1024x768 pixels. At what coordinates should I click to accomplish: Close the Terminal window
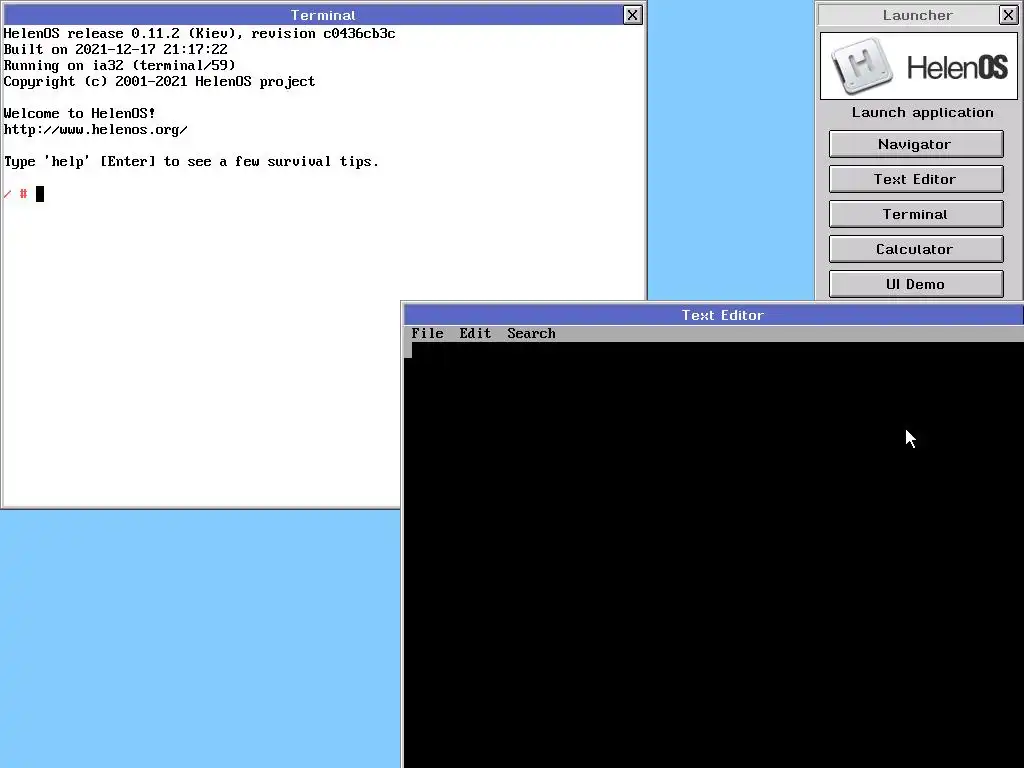(x=632, y=15)
